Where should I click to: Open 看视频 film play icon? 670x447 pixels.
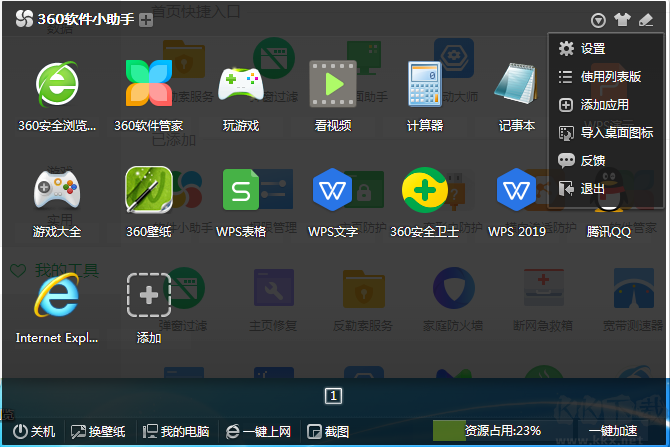tap(333, 84)
